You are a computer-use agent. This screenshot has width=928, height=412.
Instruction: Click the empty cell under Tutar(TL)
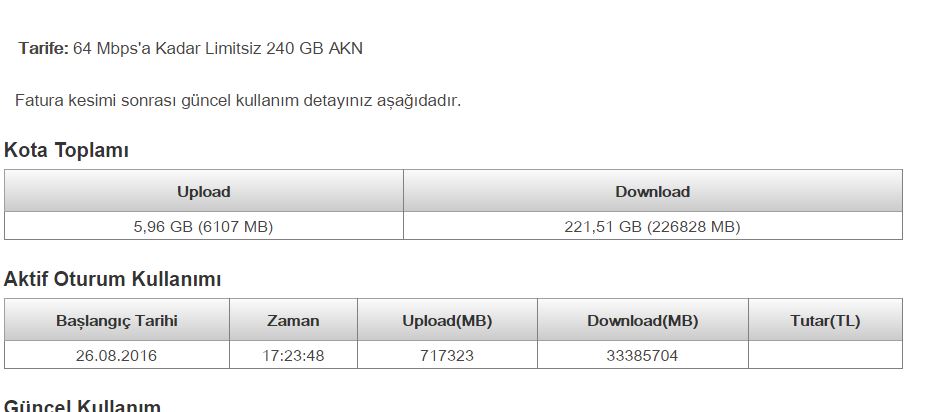[x=824, y=356]
